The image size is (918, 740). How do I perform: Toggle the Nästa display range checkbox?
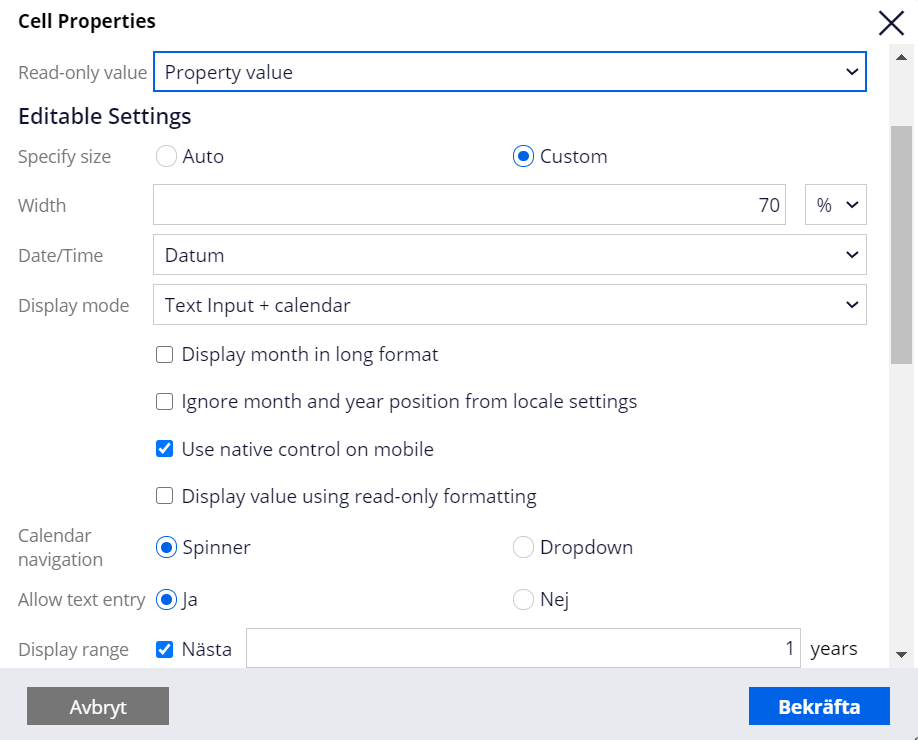click(165, 649)
